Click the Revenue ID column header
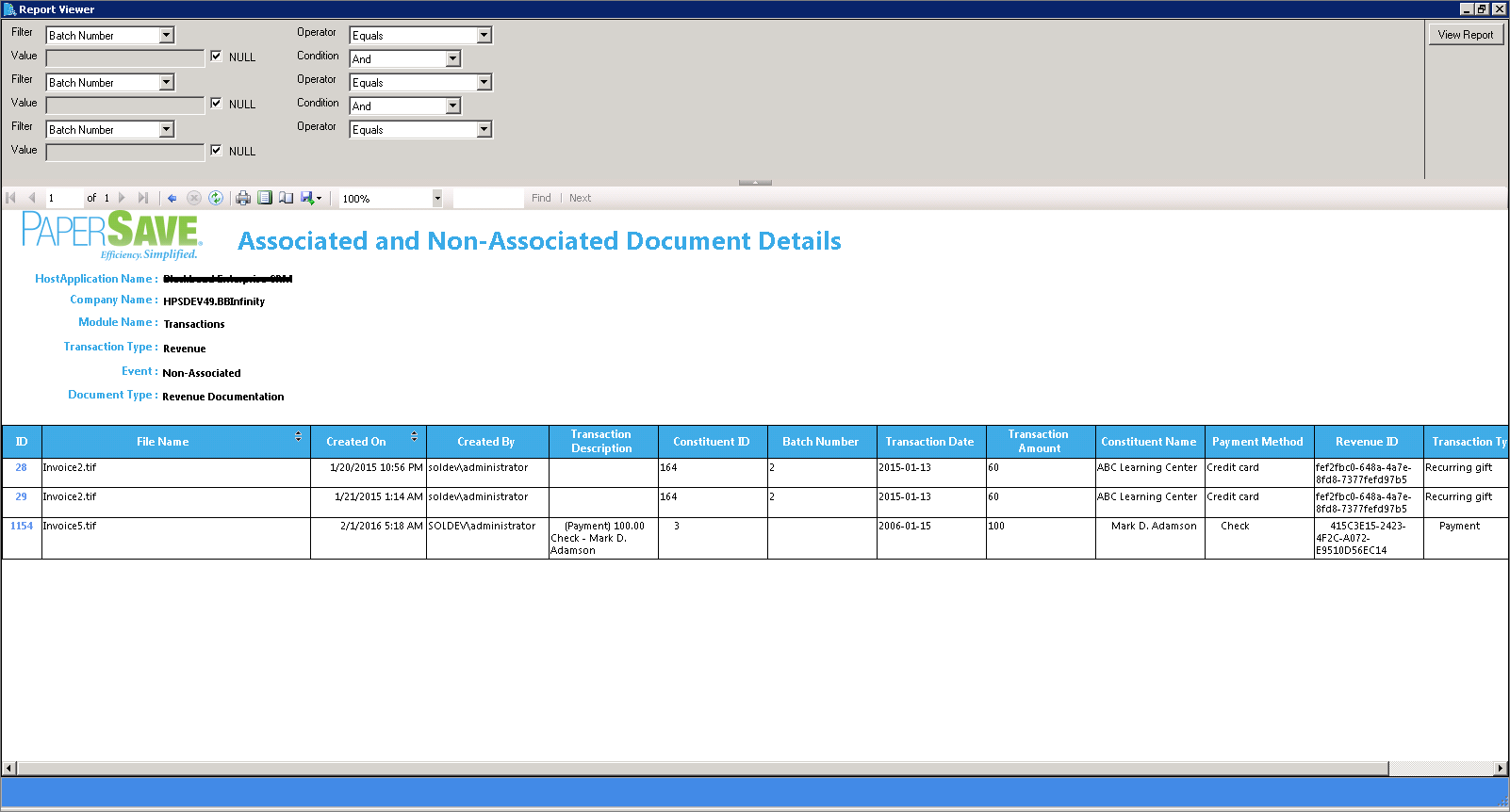Viewport: 1510px width, 812px height. [x=1369, y=441]
